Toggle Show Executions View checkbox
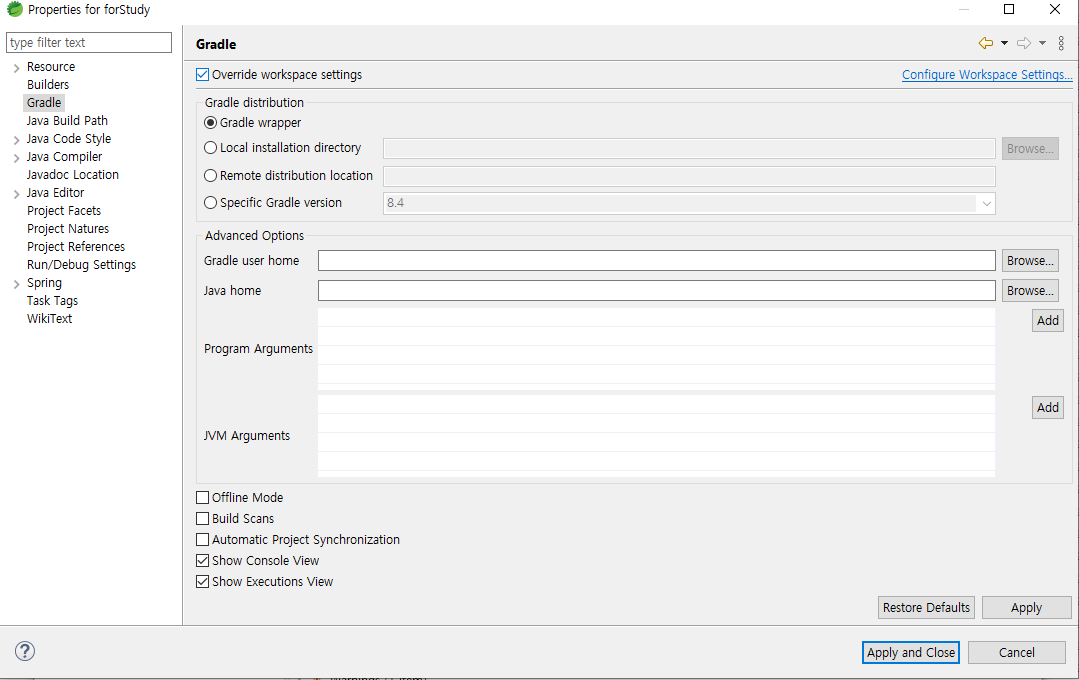 tap(202, 582)
